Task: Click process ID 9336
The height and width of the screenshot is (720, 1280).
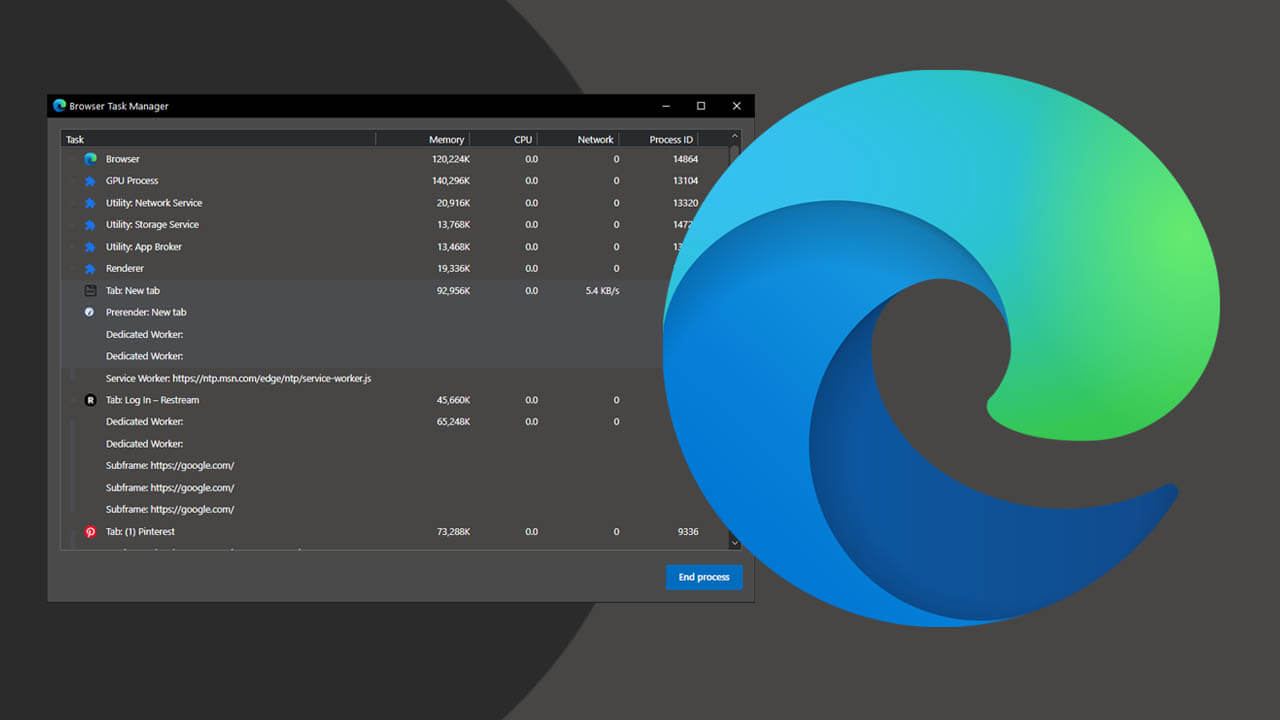Action: point(688,532)
